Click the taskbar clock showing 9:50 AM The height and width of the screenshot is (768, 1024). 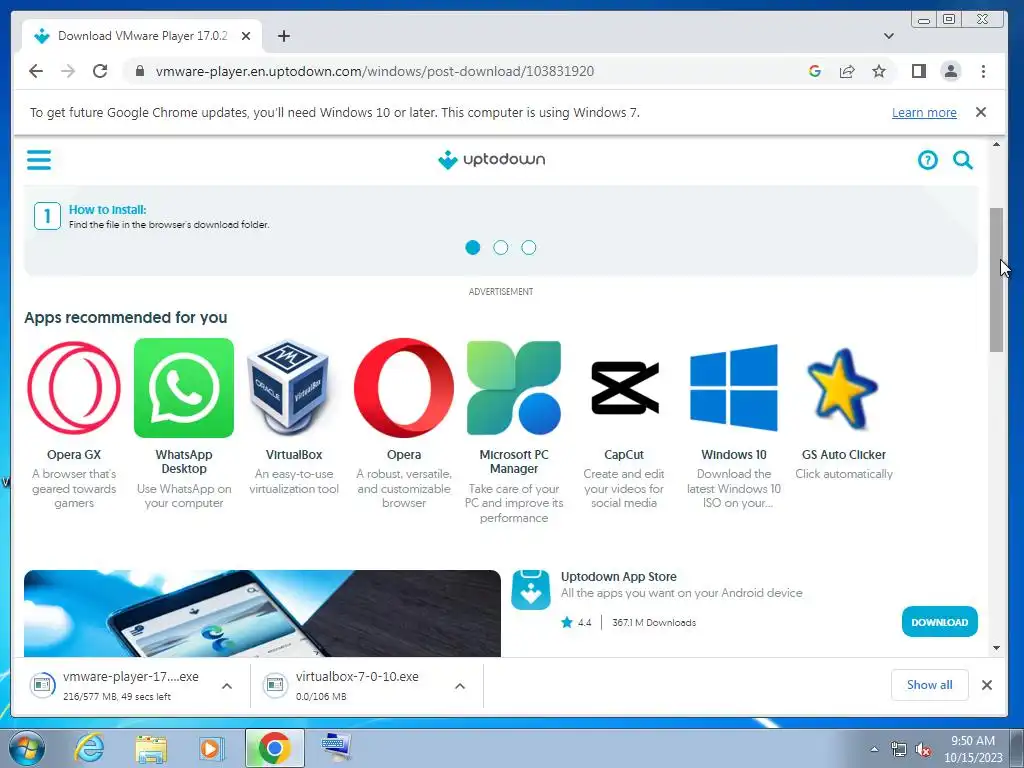pos(972,749)
